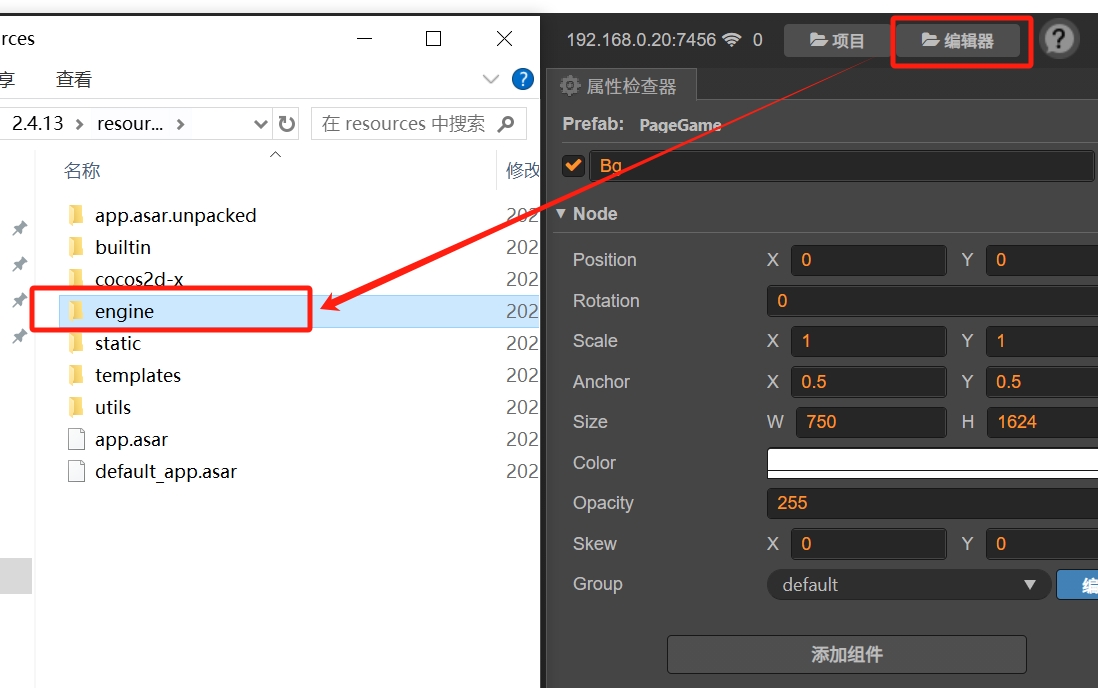Click the file icon beside app.asar
The width and height of the screenshot is (1098, 688).
pos(76,439)
